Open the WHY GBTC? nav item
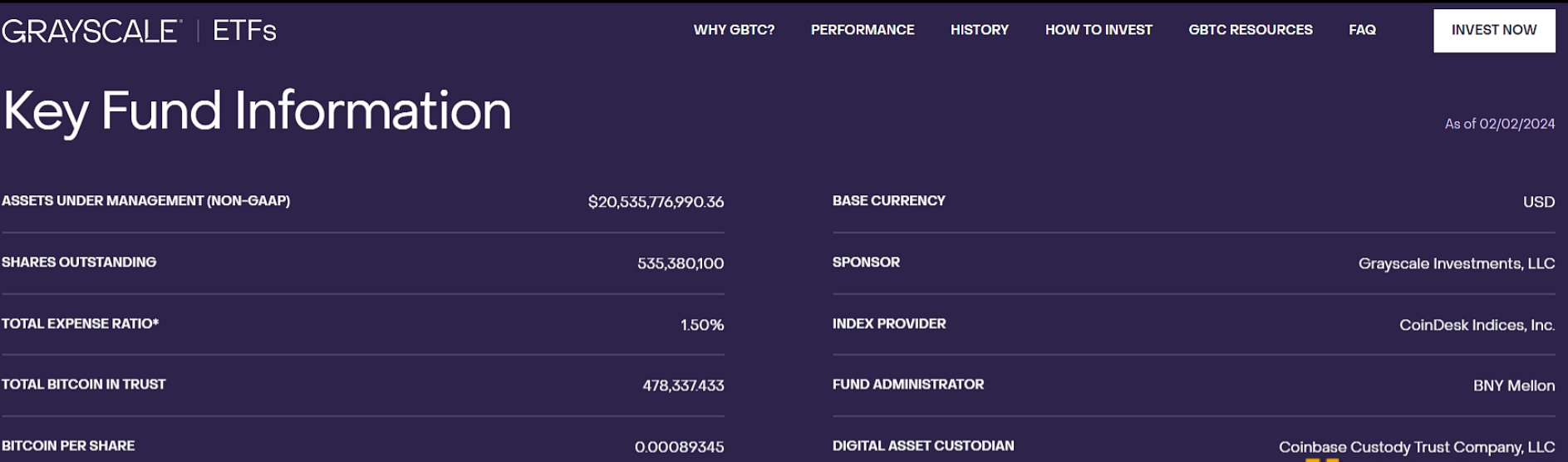Screen dimensions: 1568x462 pyautogui.click(x=734, y=30)
